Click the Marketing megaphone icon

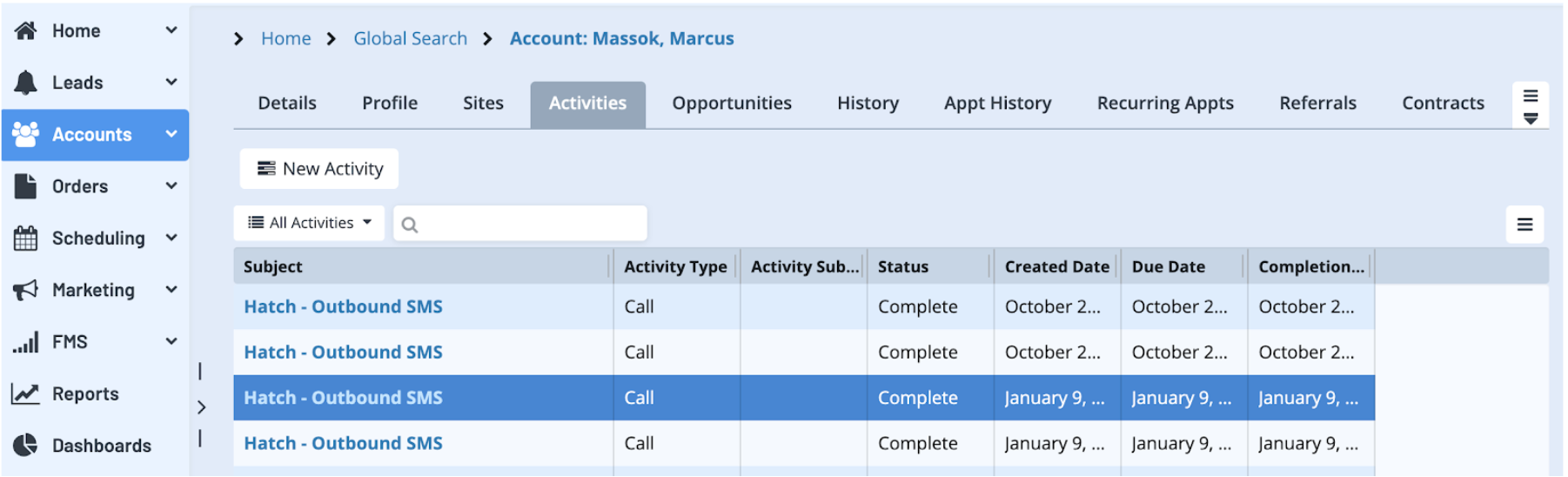point(26,290)
